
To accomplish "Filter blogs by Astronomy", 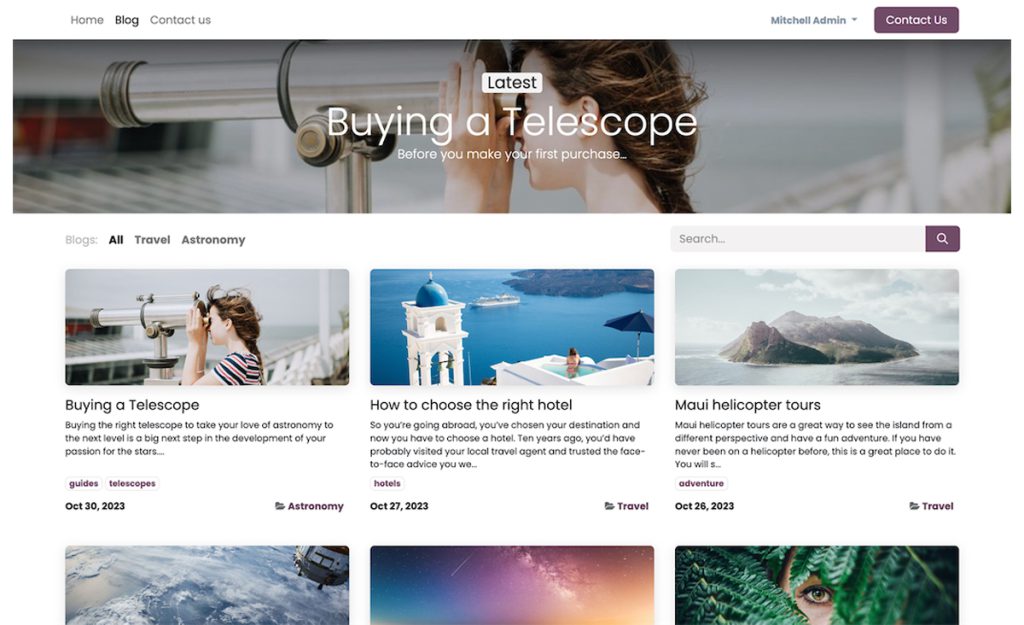I will (x=214, y=240).
